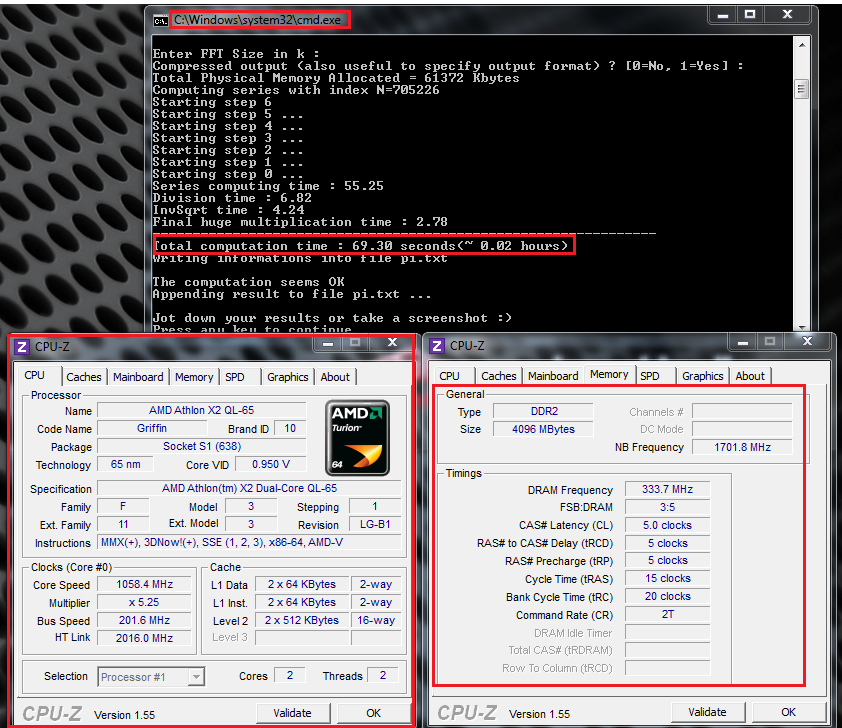
Task: Click the '1701.8 MHz' NB Frequency value
Action: click(x=742, y=447)
